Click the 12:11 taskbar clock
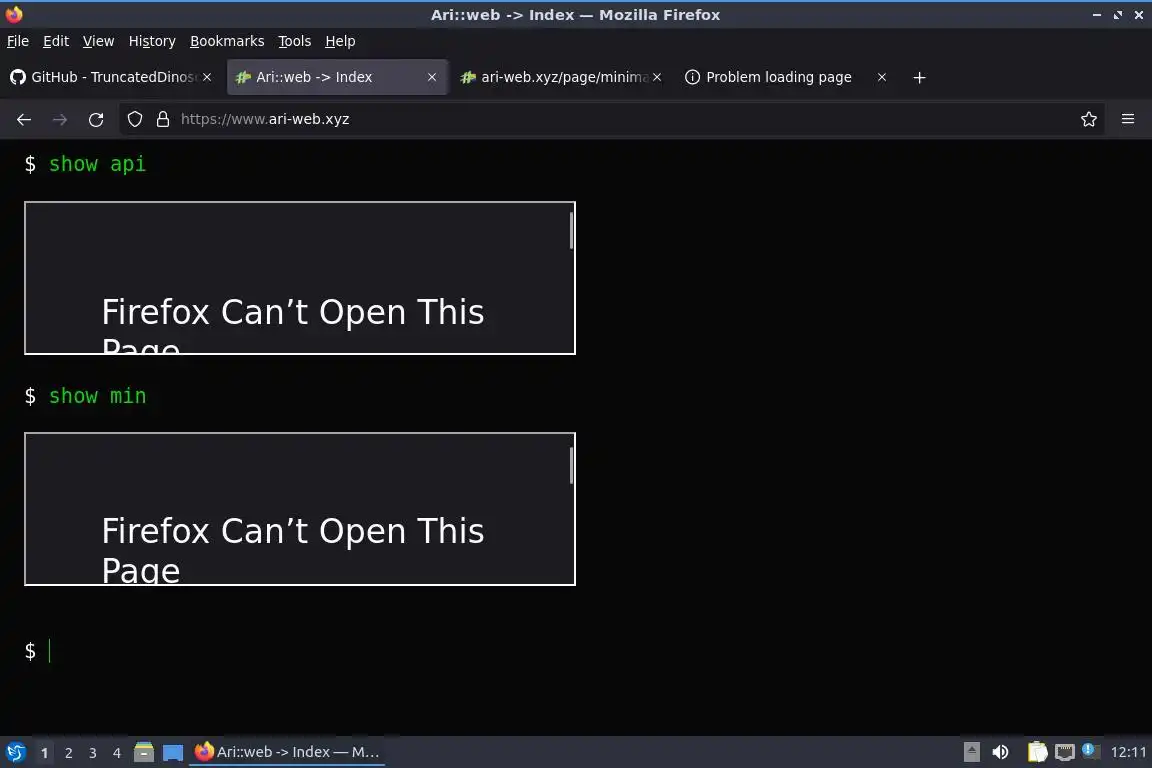Screen dimensions: 1152x768 point(1128,752)
